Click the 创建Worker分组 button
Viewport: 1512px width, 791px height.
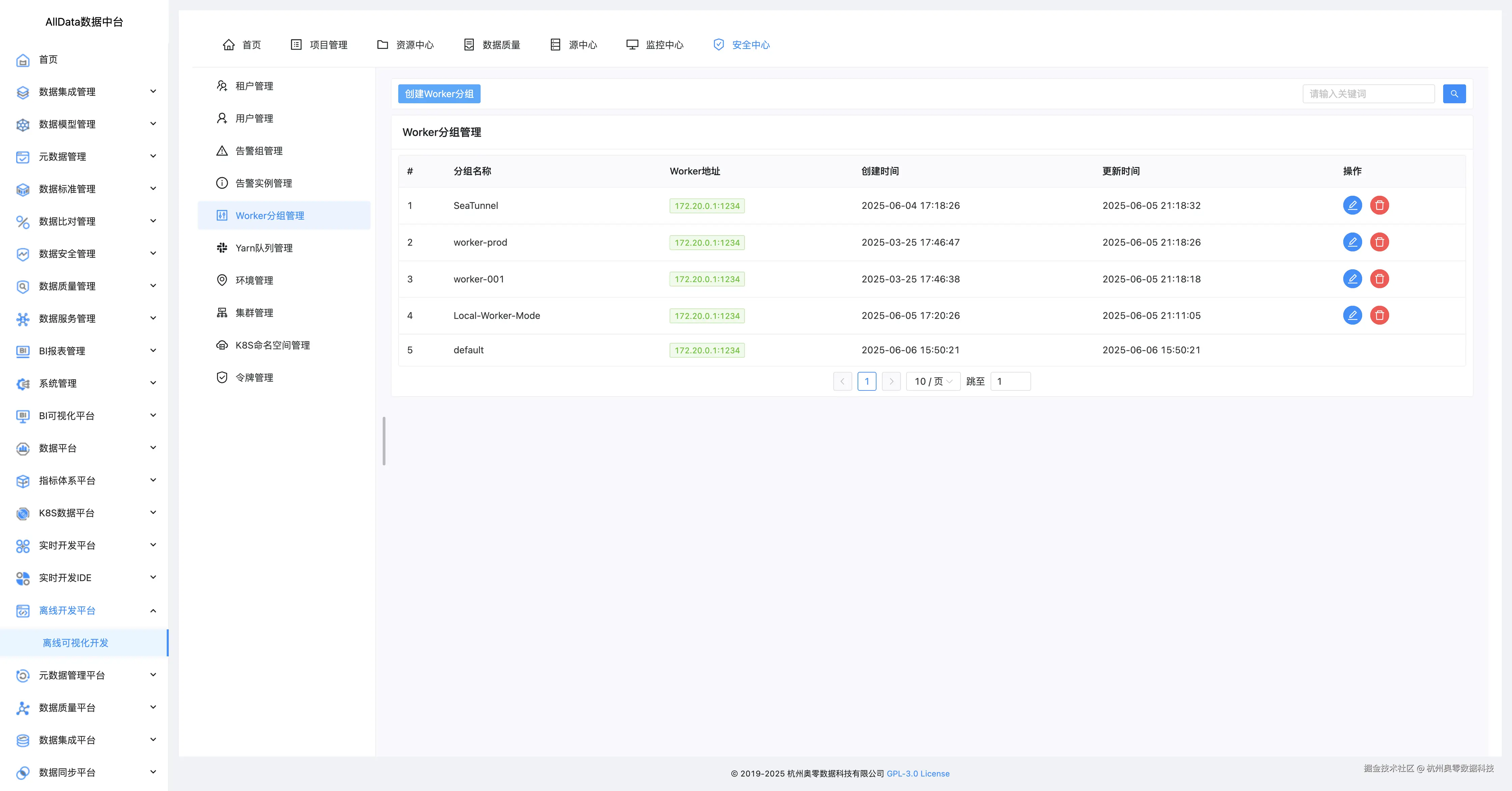point(439,94)
